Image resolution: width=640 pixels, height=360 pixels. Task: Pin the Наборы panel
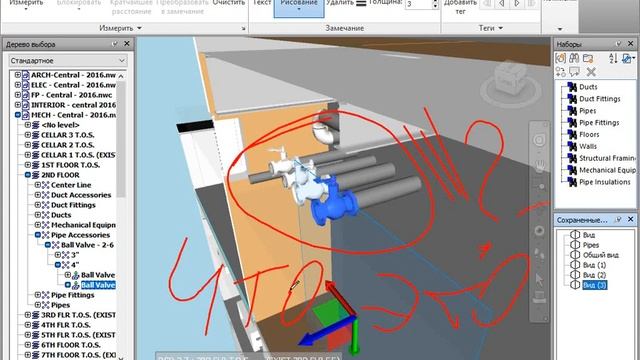(x=619, y=44)
